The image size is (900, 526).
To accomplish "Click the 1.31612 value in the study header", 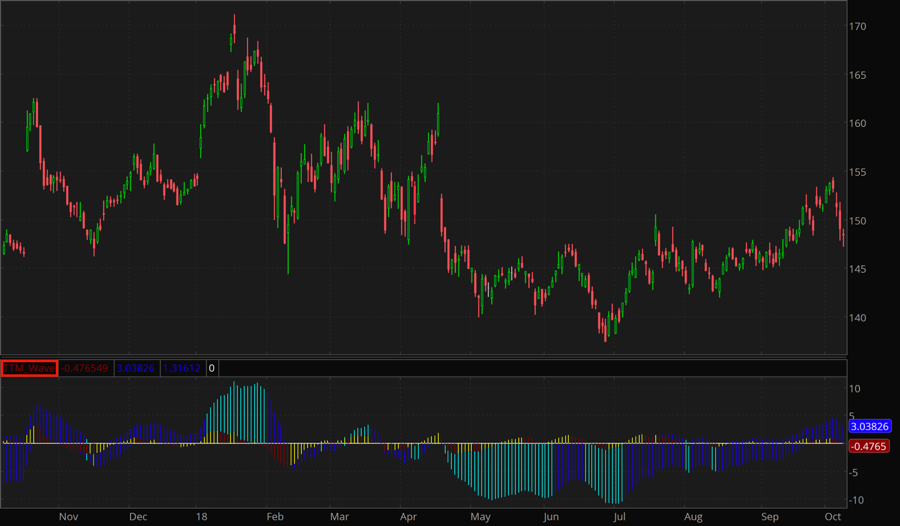I will [181, 368].
